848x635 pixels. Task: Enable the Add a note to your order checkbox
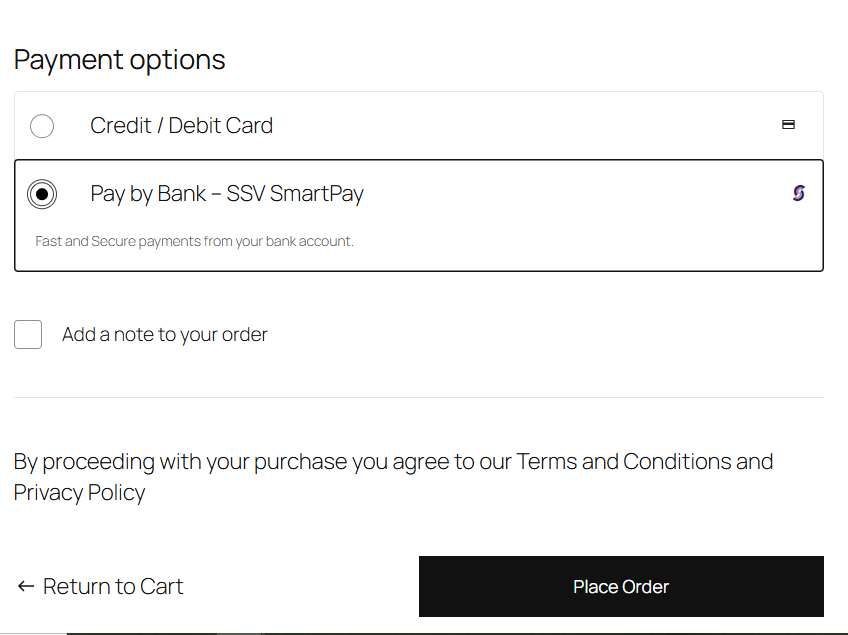[27, 334]
